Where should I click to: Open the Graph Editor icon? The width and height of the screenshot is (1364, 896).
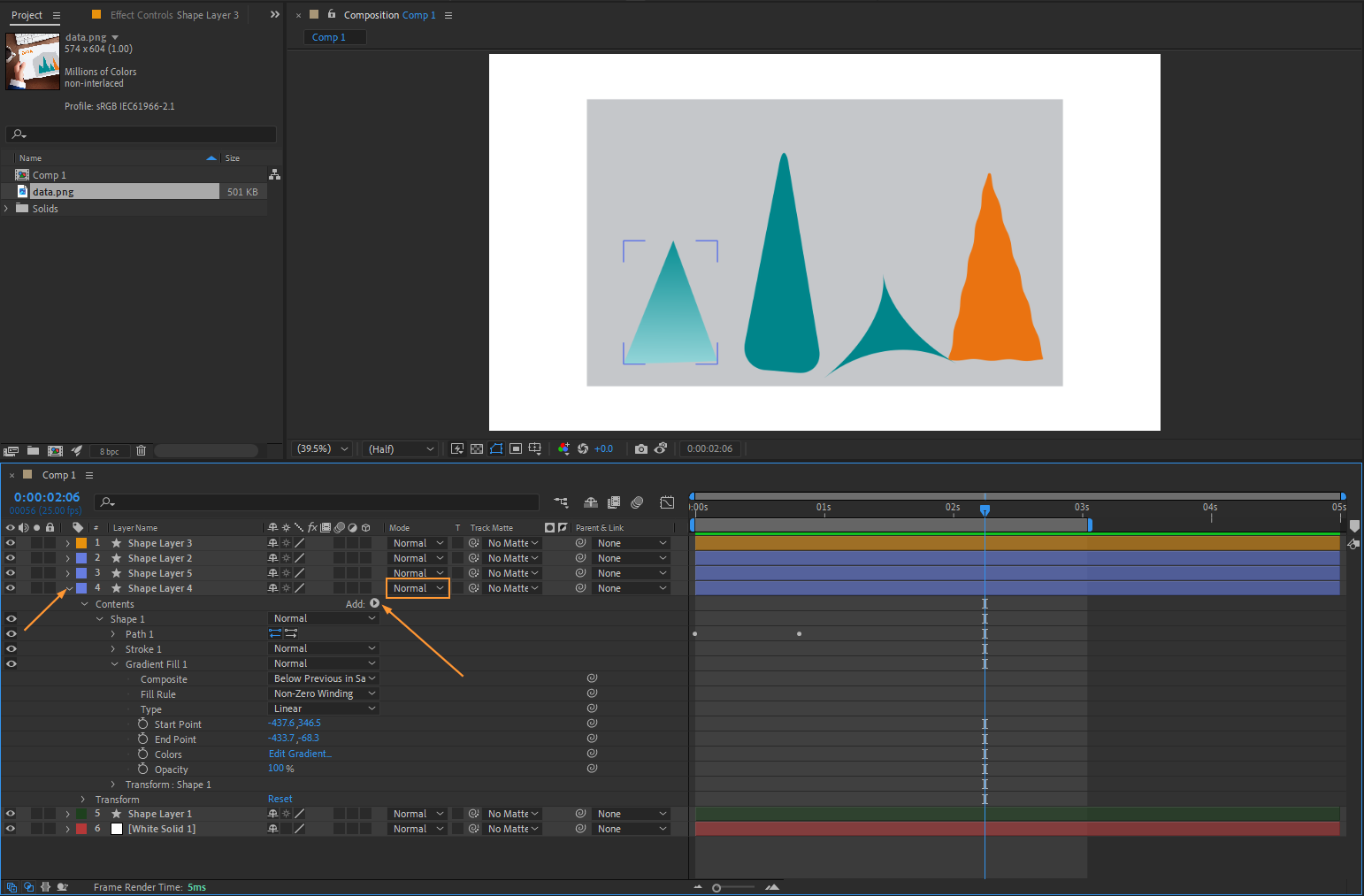pos(667,502)
